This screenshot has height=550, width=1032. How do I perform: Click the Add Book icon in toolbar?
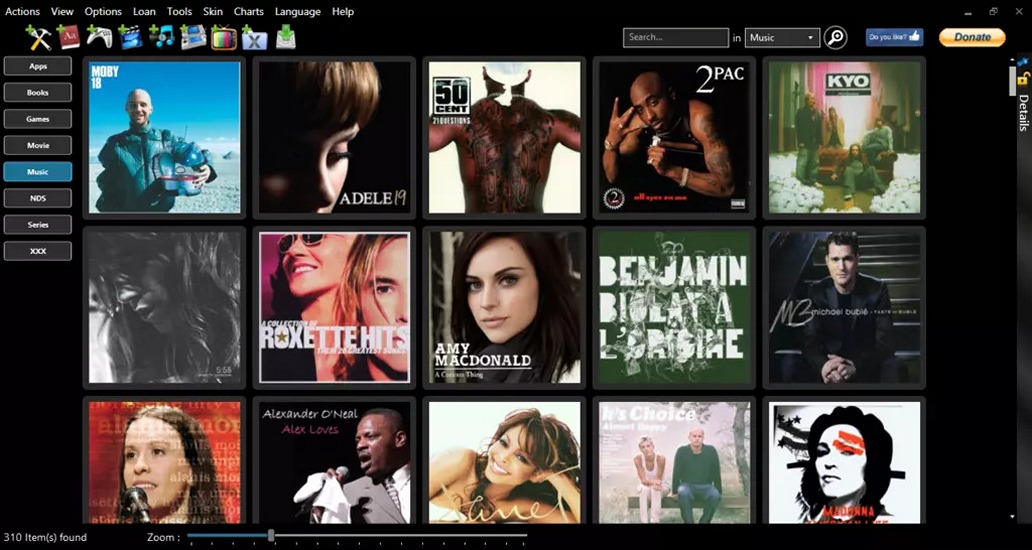(x=68, y=36)
